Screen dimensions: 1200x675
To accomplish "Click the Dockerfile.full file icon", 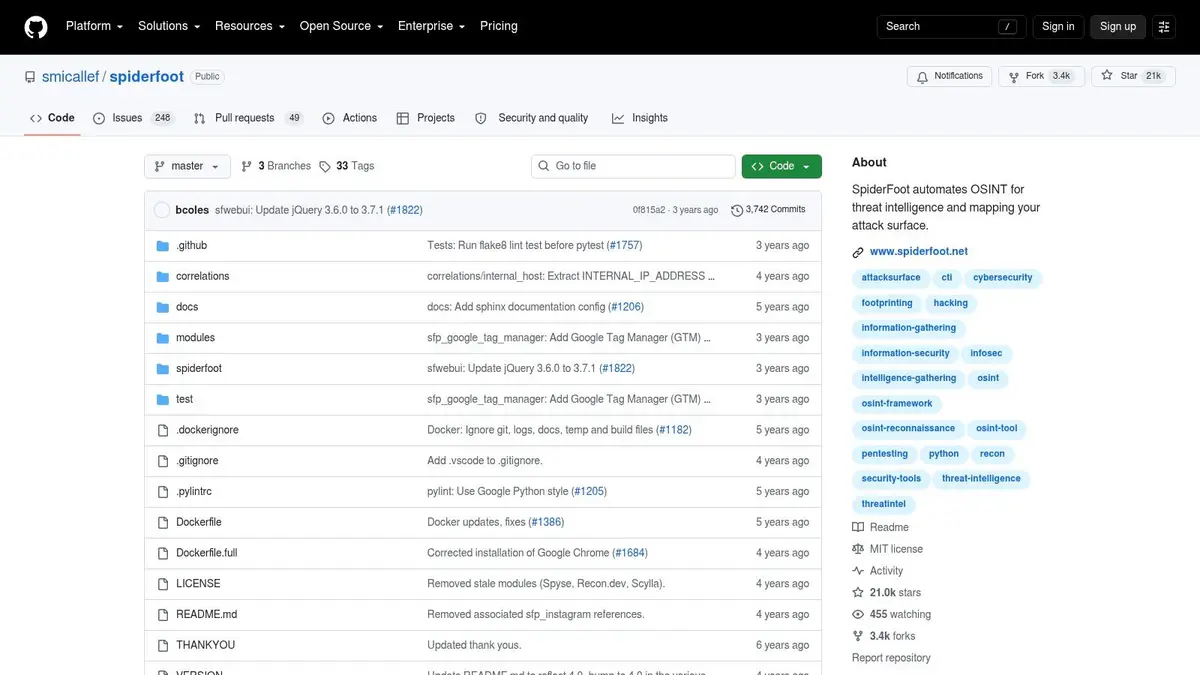I will click(x=163, y=553).
